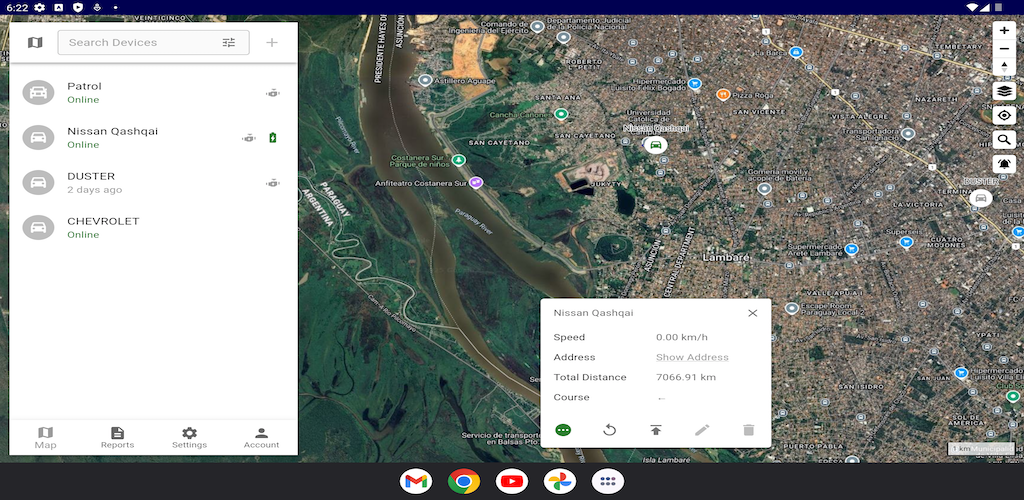Click Patrol's ignition status icon

pyautogui.click(x=273, y=93)
